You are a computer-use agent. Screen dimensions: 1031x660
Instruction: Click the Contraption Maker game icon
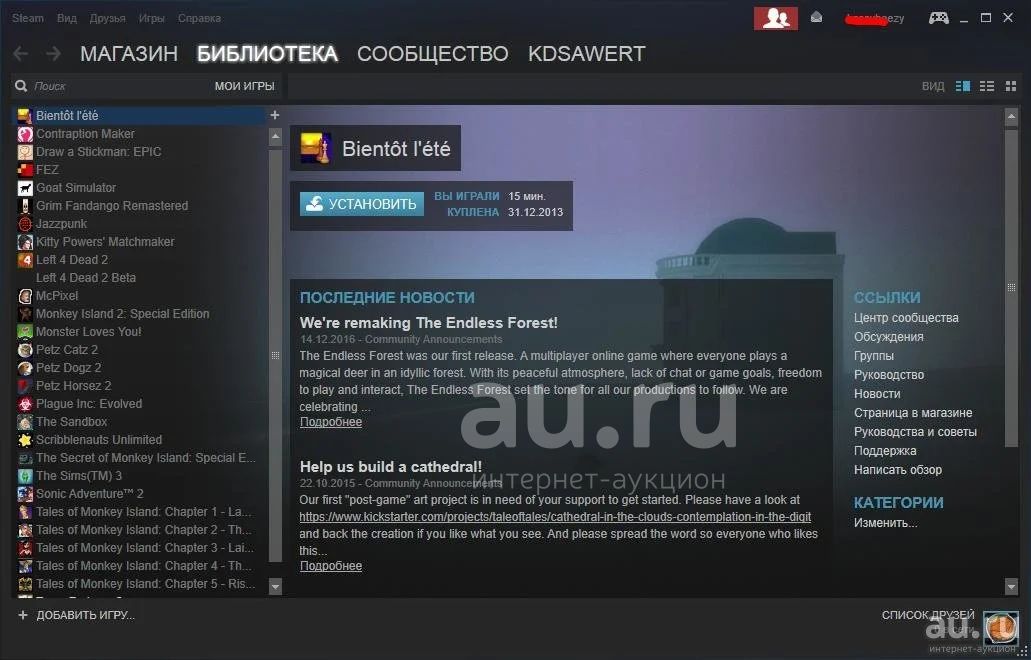[x=25, y=134]
